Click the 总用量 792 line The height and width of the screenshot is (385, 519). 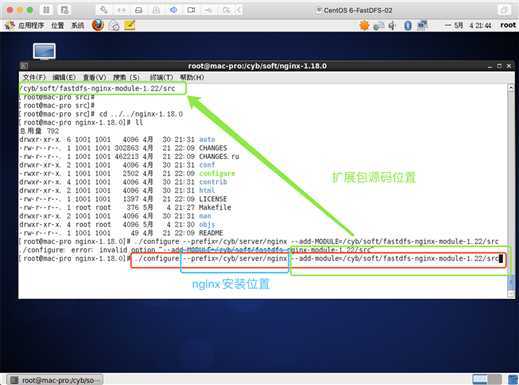tap(39, 131)
